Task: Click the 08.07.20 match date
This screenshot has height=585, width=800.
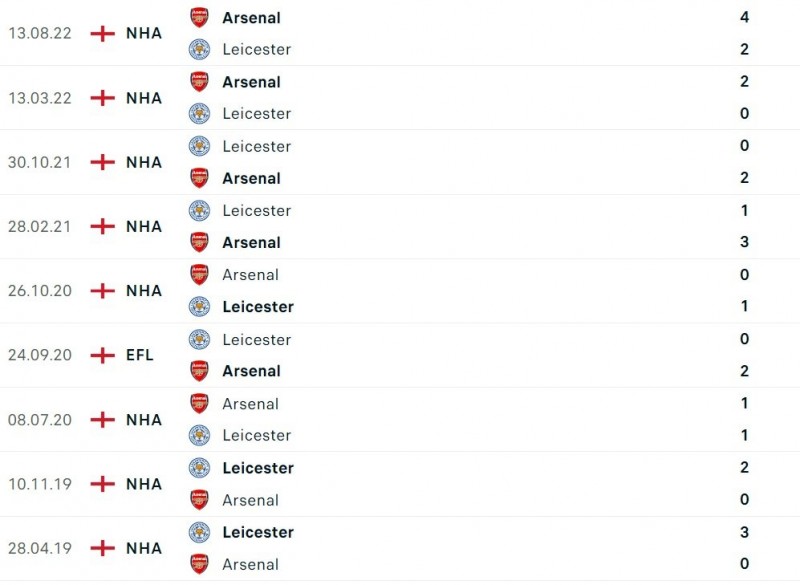Action: 39,420
